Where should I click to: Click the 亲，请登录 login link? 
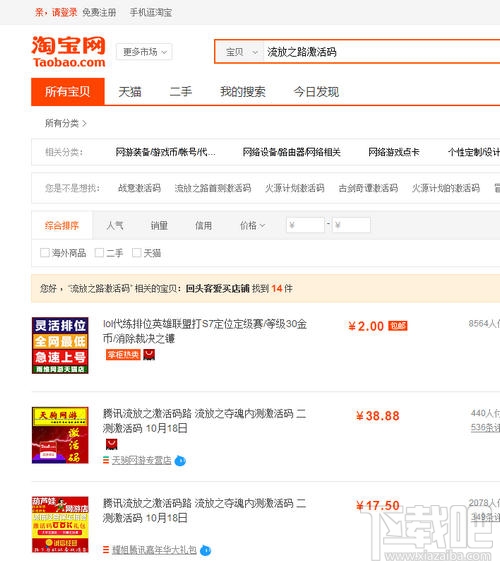click(56, 12)
